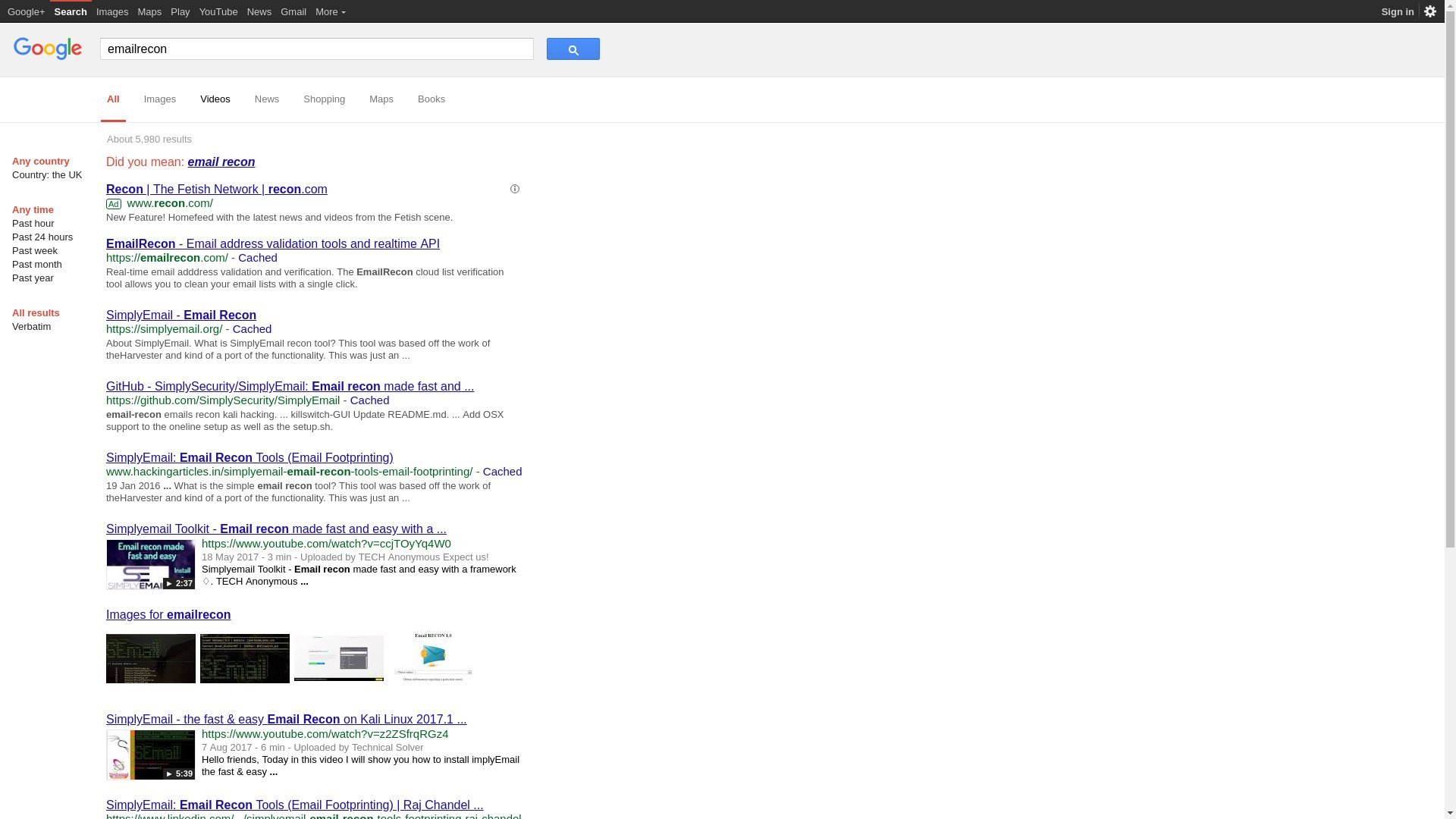Viewport: 1456px width, 819px height.
Task: Open Google+ in the top bar
Action: pyautogui.click(x=27, y=11)
